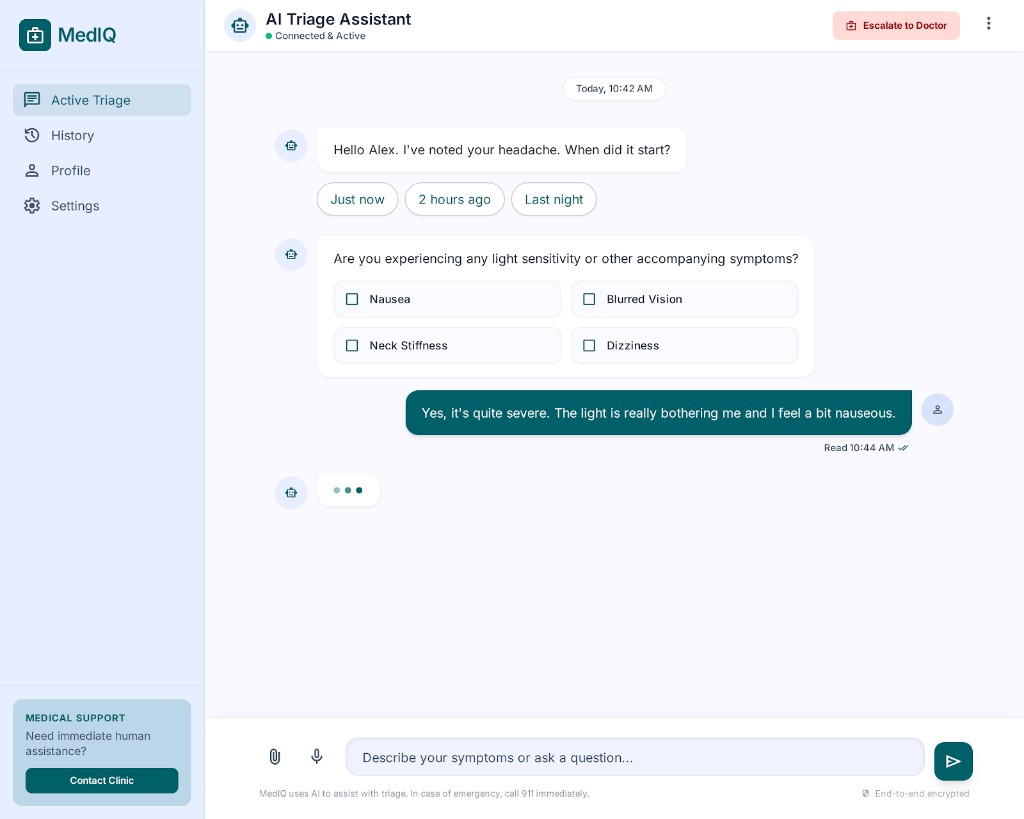Click the MedIQ brand name text

[x=87, y=35]
